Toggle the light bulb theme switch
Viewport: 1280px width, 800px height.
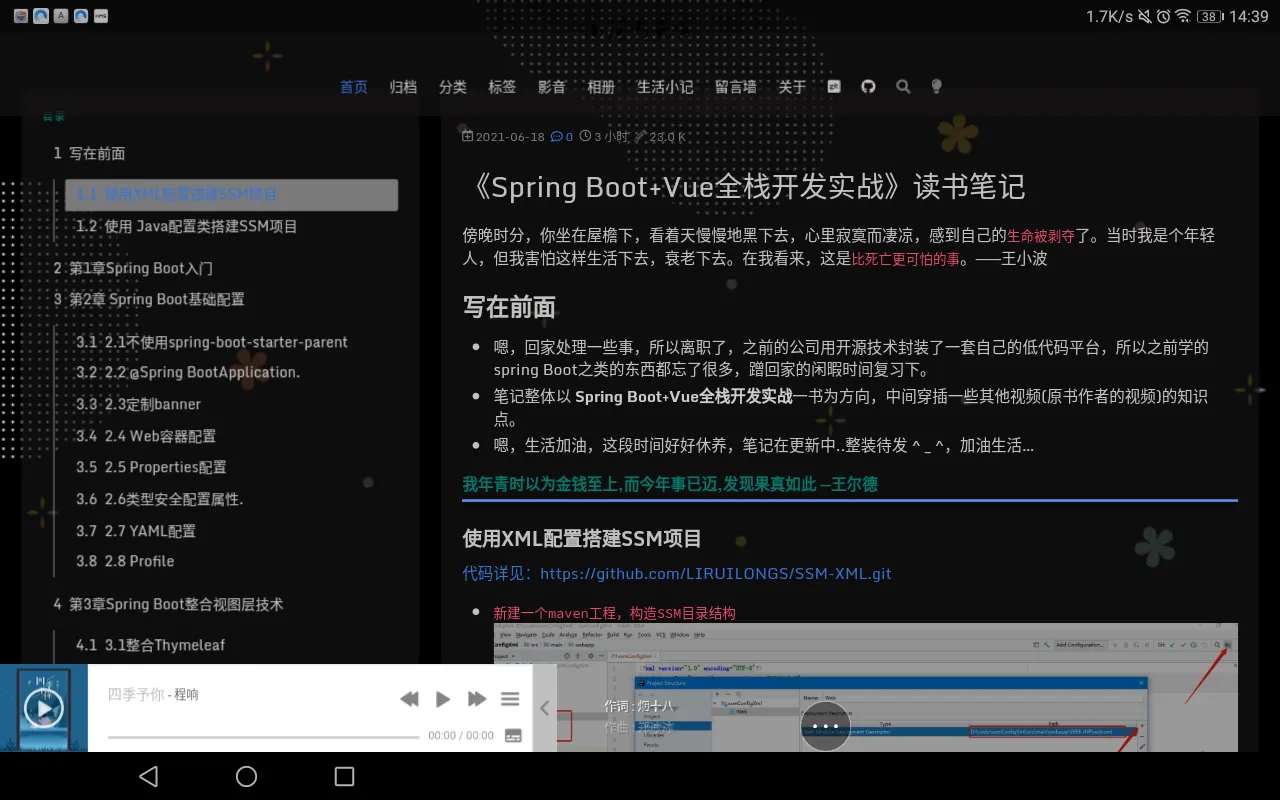click(937, 87)
